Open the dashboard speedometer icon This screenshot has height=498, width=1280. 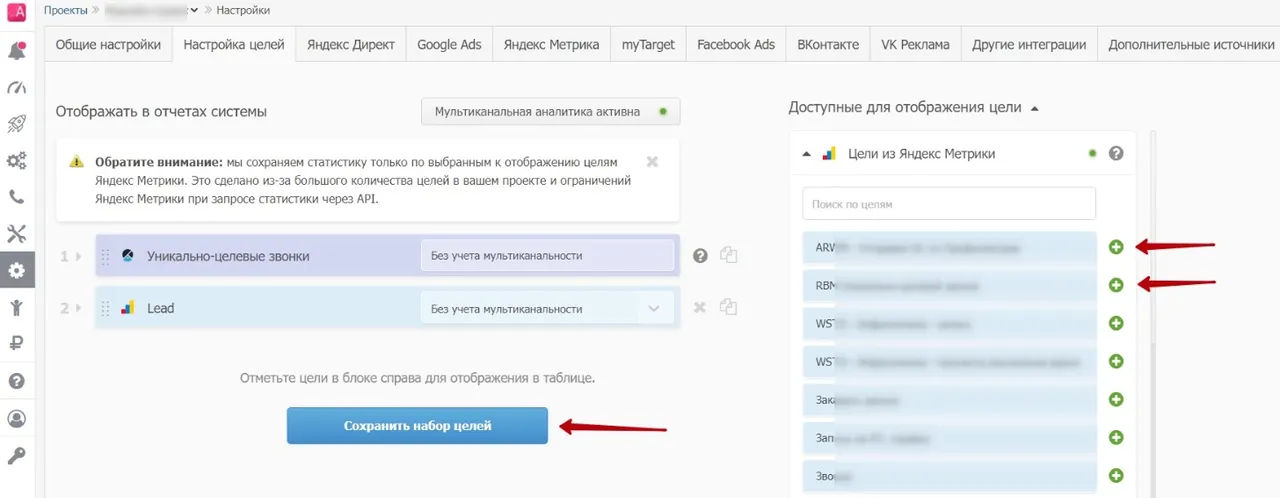tap(16, 87)
